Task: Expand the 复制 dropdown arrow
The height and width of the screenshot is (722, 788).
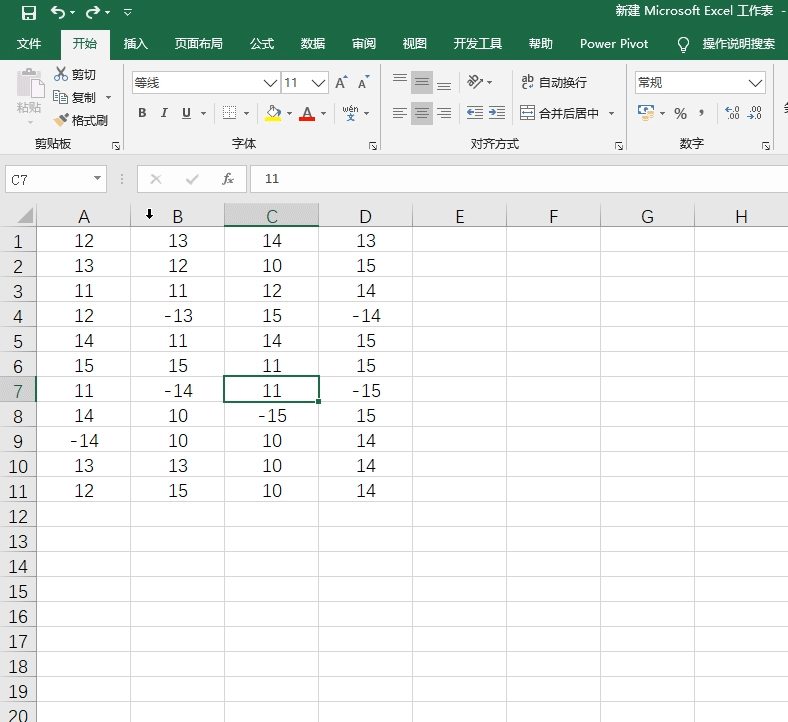Action: tap(108, 97)
